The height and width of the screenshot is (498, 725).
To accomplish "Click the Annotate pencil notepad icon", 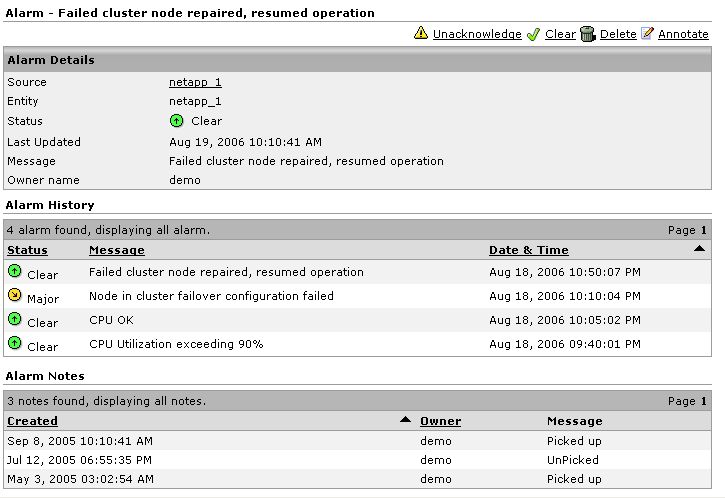I will [647, 34].
